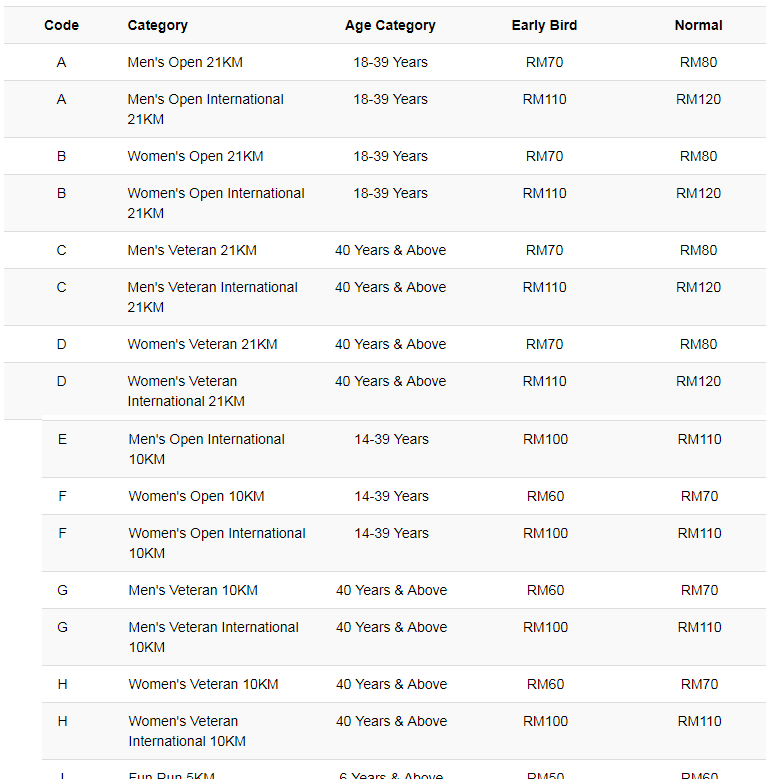Select the Women's Veteran 10KM category cell

[203, 684]
